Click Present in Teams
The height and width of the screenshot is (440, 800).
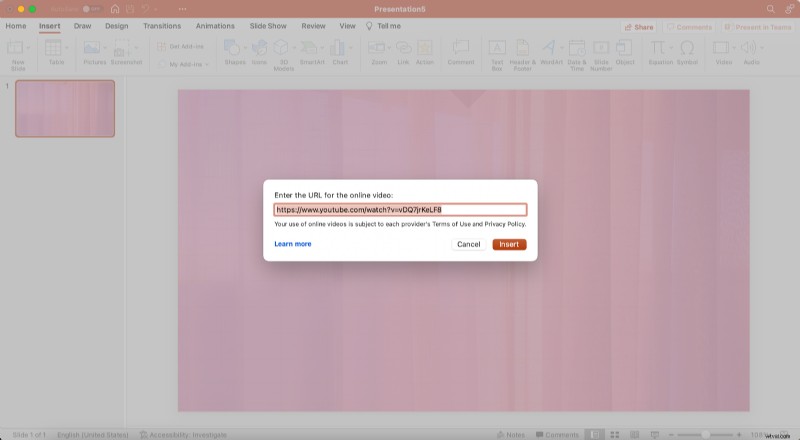click(x=758, y=27)
